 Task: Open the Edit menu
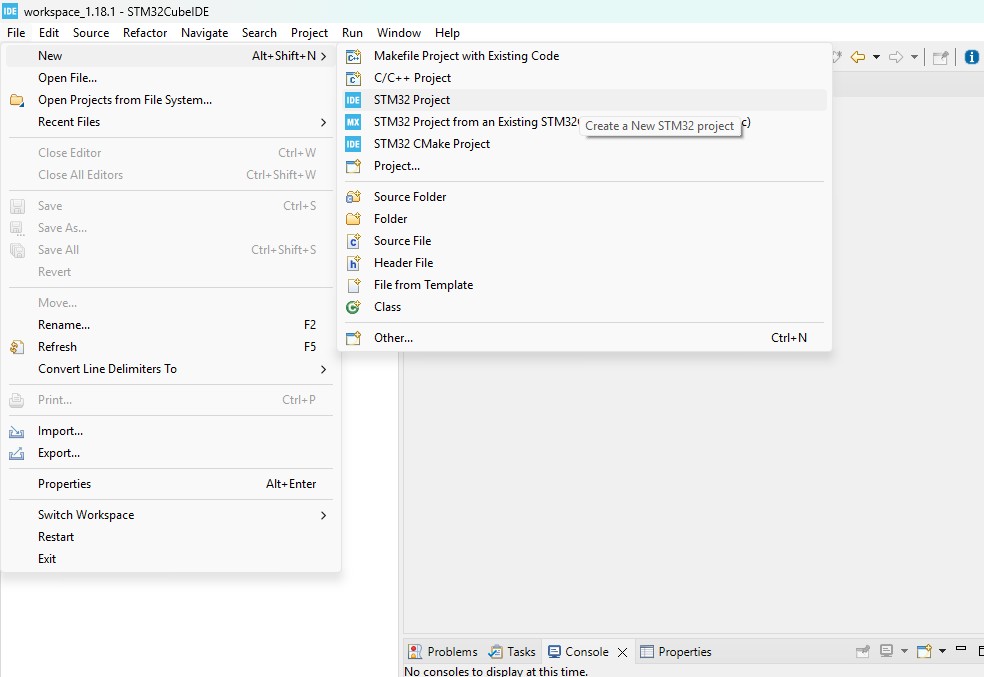pos(48,33)
